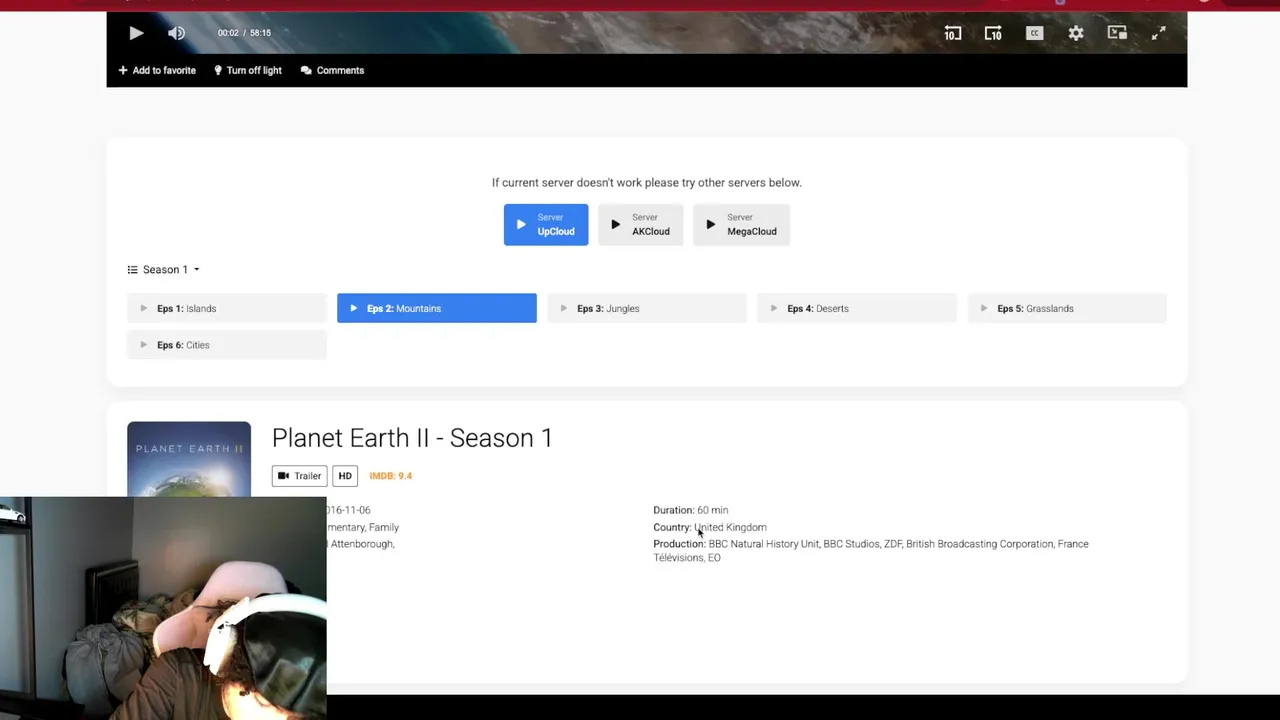Image resolution: width=1280 pixels, height=720 pixels.
Task: Play Eps 1: Islands
Action: [x=227, y=308]
